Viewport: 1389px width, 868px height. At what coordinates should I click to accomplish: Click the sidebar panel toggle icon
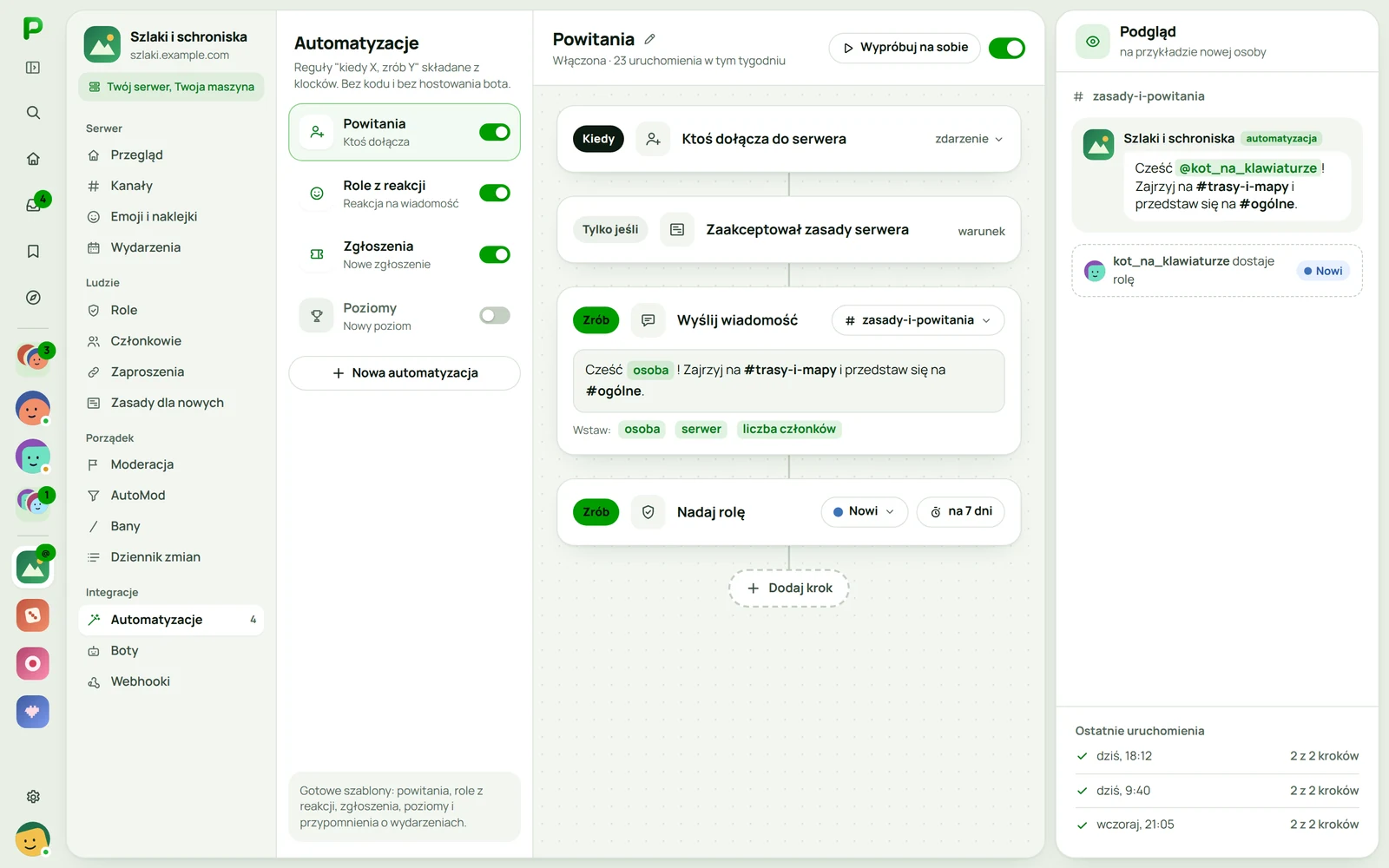click(33, 68)
